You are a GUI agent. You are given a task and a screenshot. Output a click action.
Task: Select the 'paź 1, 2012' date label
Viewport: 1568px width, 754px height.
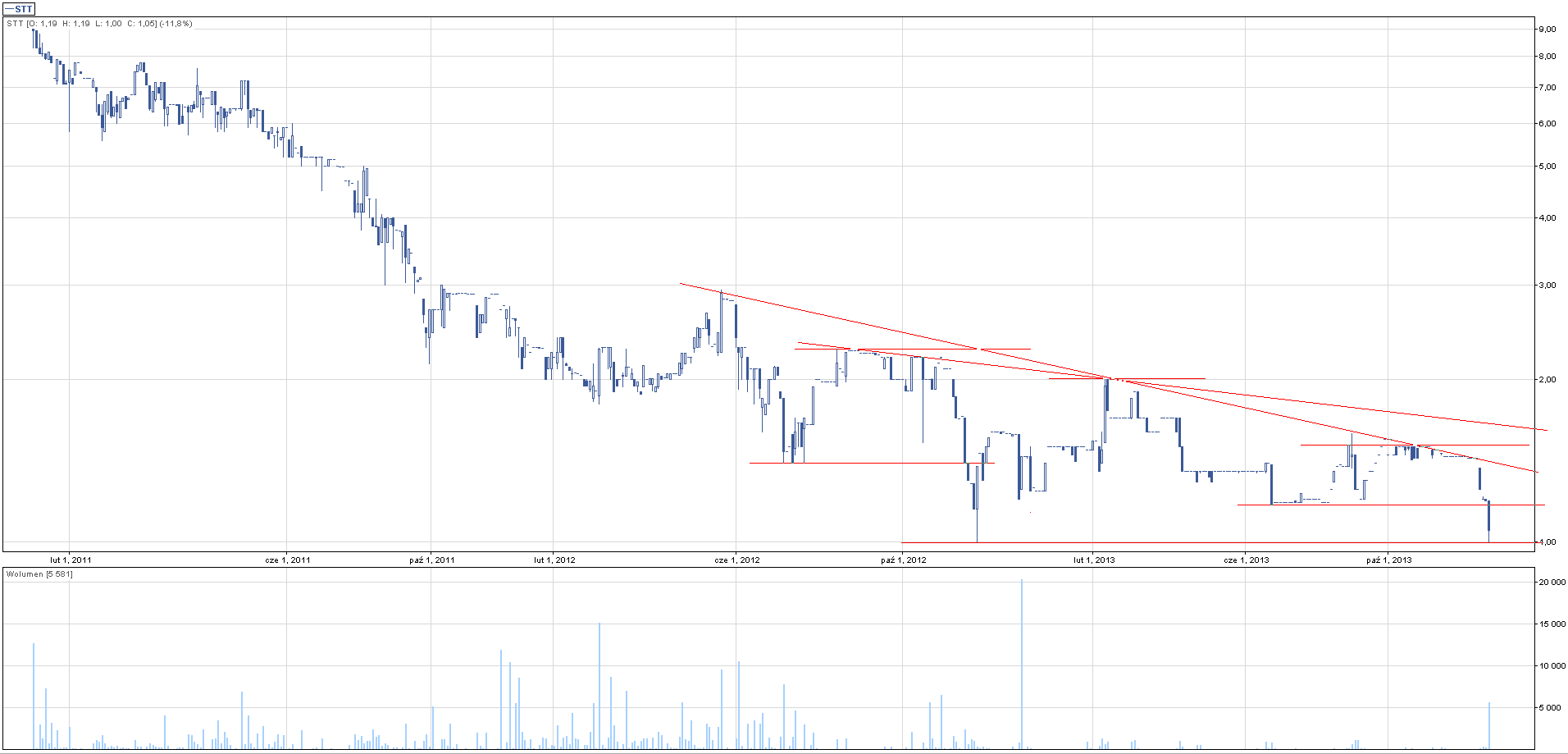point(904,560)
